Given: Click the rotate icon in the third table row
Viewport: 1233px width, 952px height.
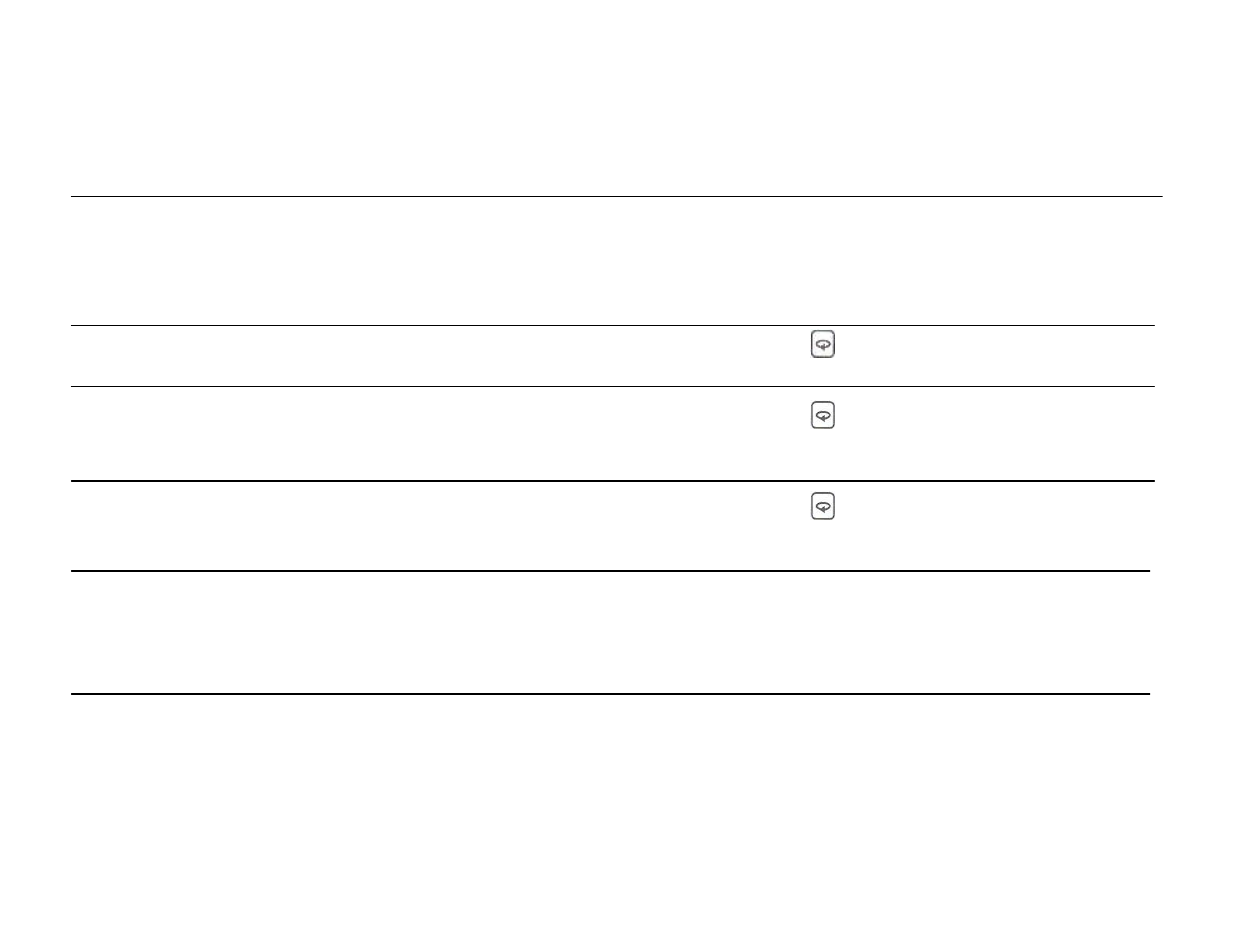Looking at the screenshot, I should click(x=822, y=506).
